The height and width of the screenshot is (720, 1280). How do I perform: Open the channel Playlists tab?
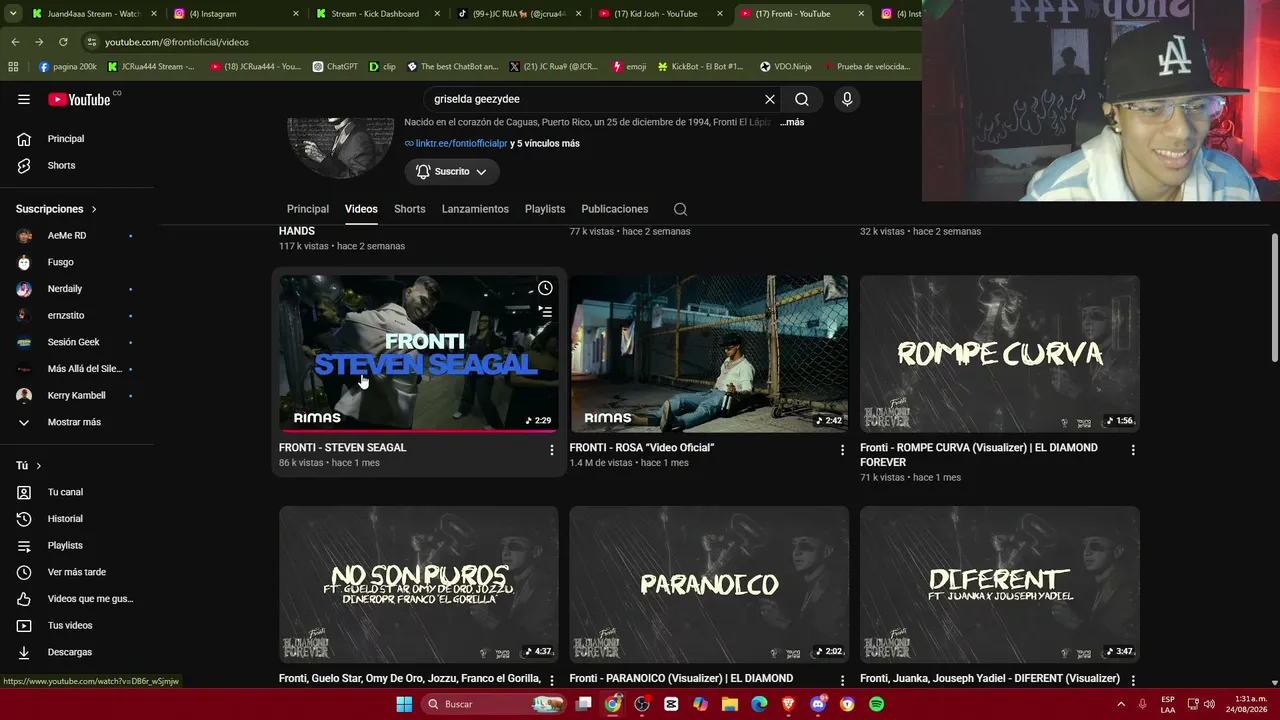[545, 209]
